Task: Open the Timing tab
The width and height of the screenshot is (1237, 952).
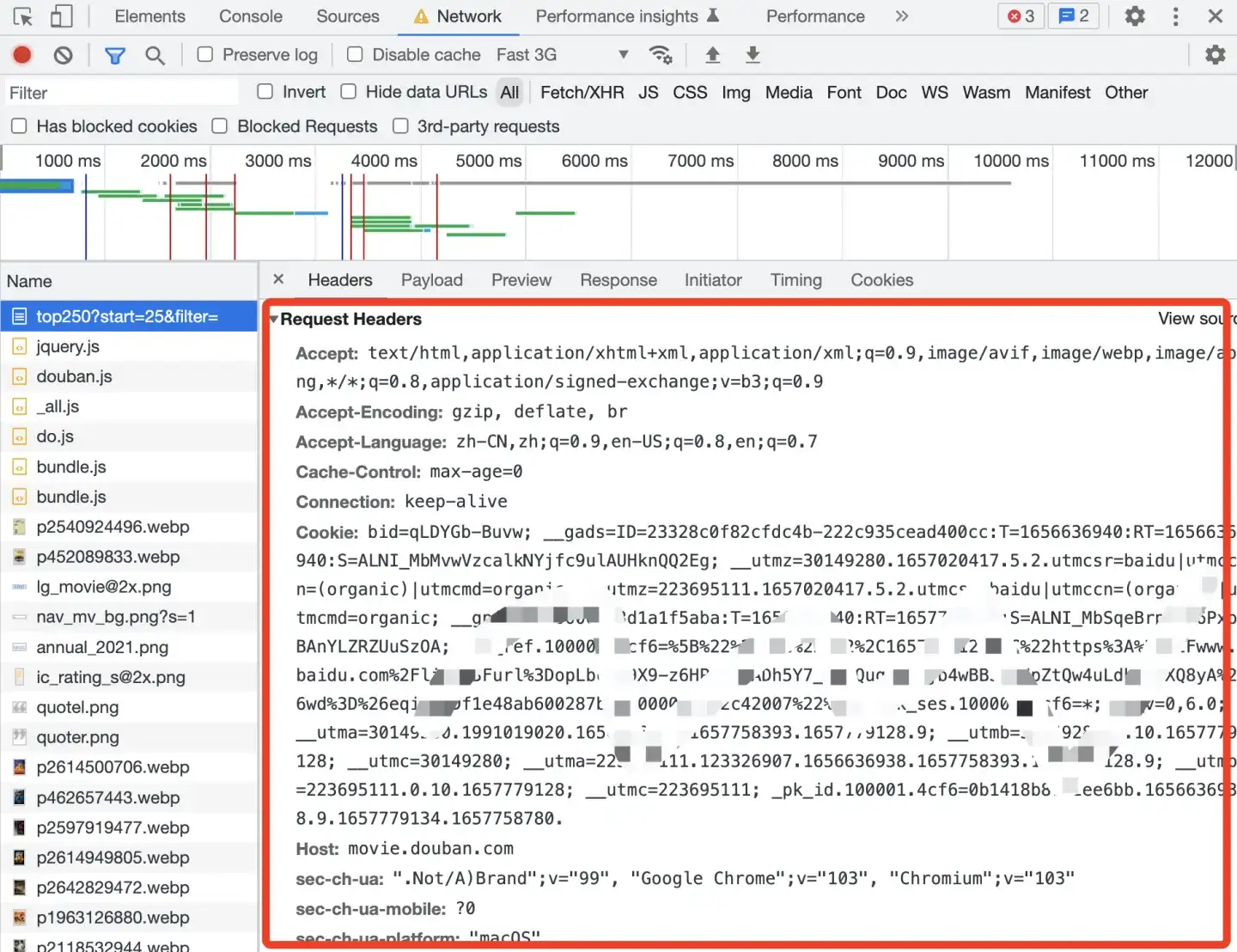Action: pos(796,280)
